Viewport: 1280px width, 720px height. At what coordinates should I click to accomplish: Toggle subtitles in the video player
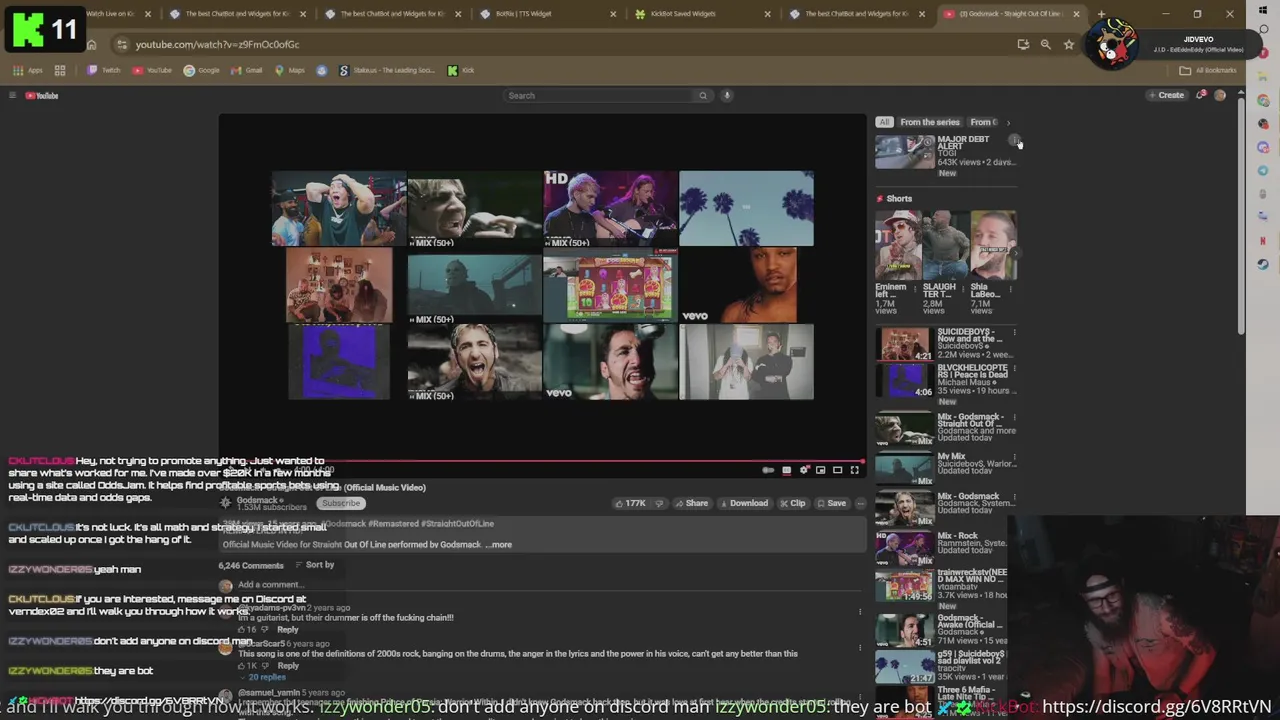[787, 470]
